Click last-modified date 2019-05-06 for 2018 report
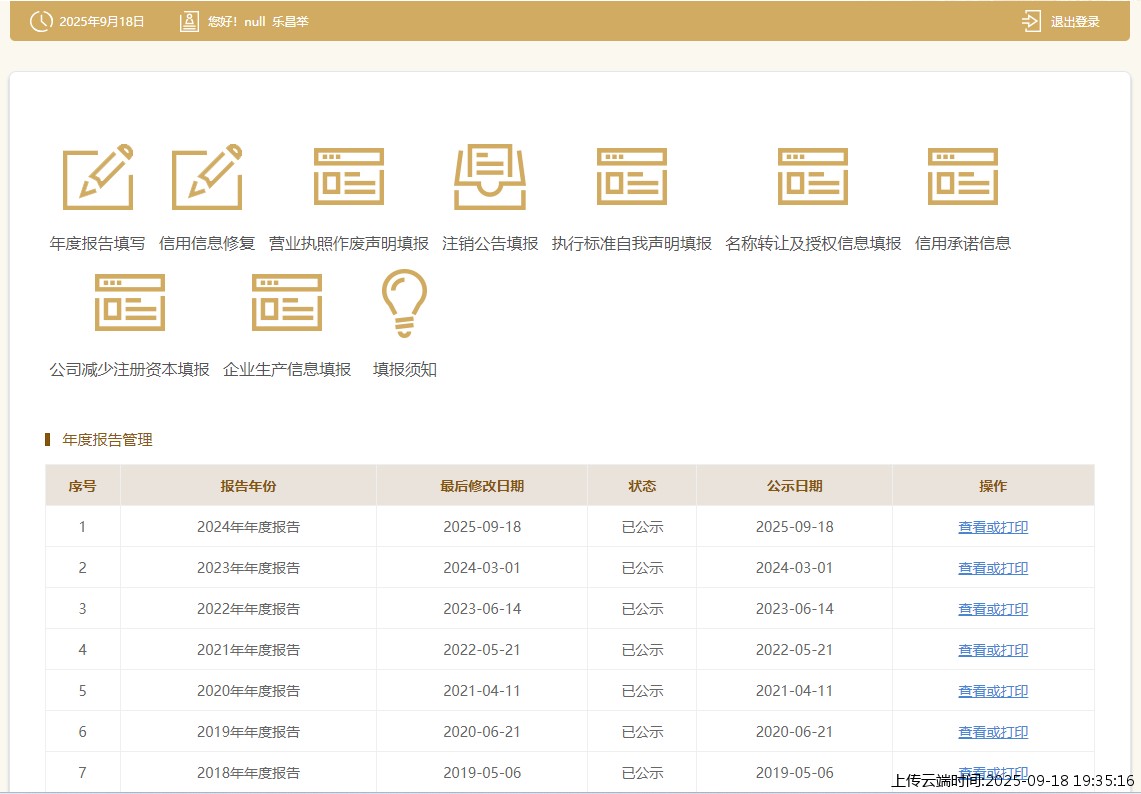This screenshot has height=794, width=1141. 482,773
